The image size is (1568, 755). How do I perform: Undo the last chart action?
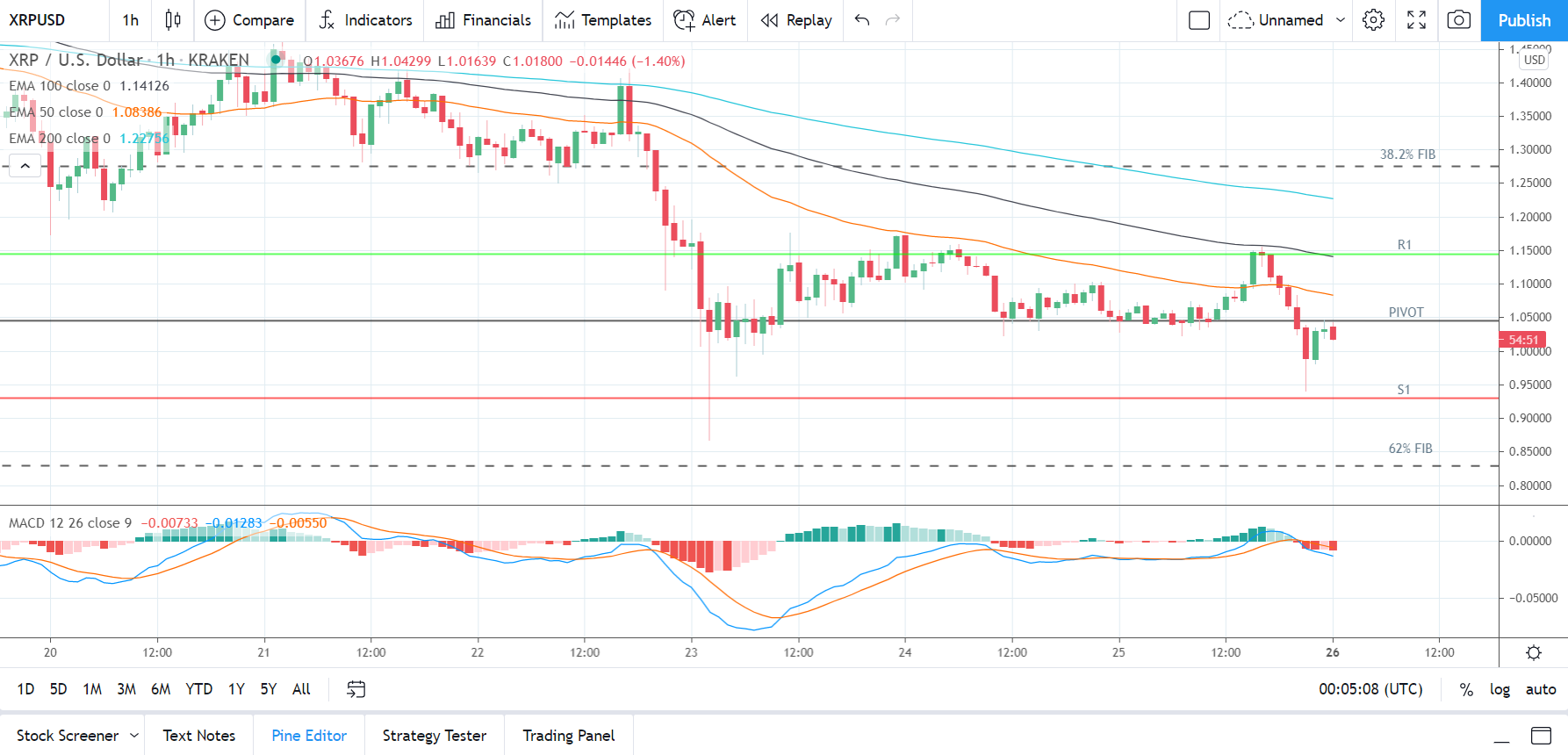tap(862, 20)
